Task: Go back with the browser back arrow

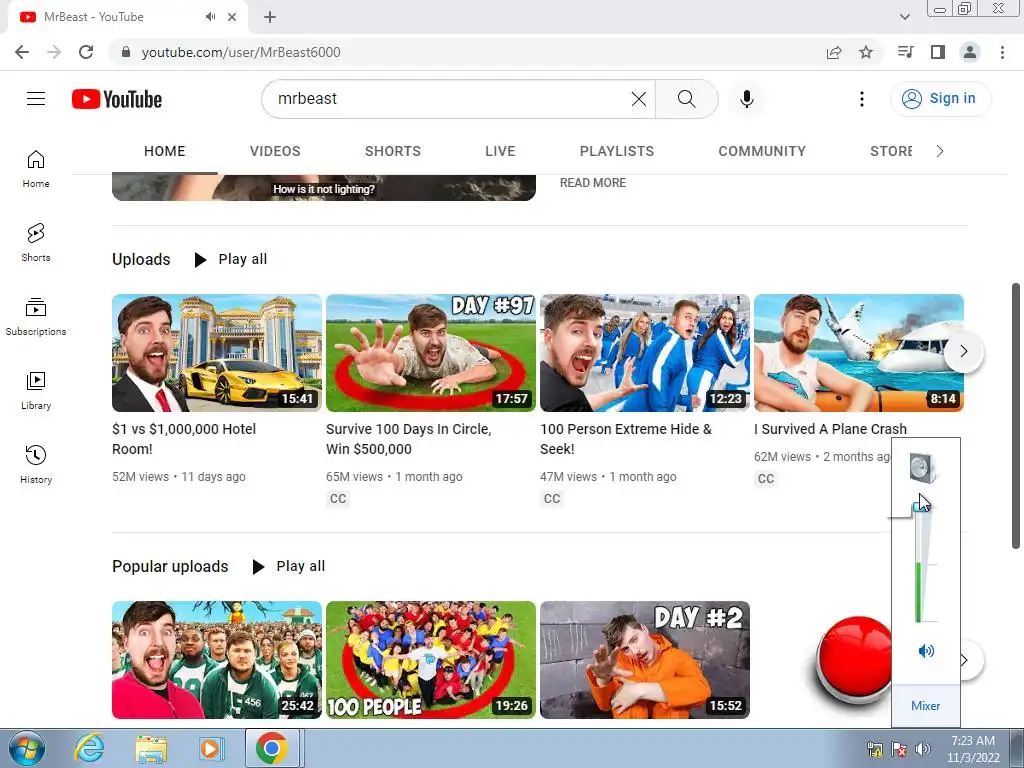Action: 22,52
